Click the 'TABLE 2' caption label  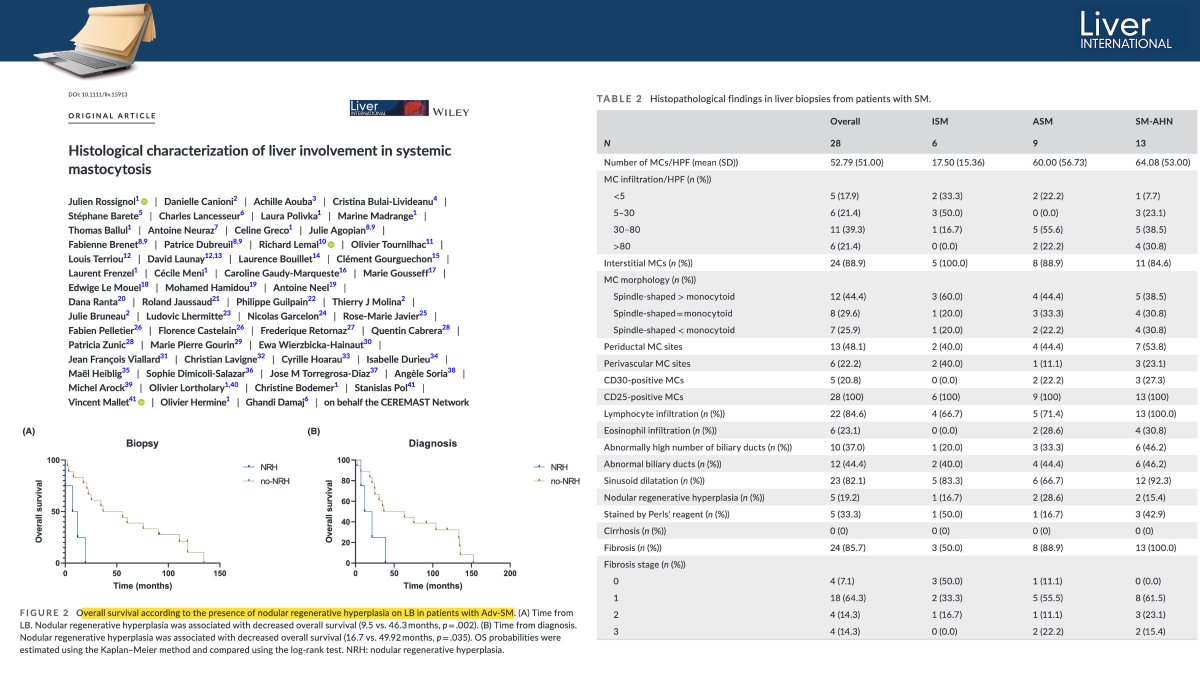619,99
